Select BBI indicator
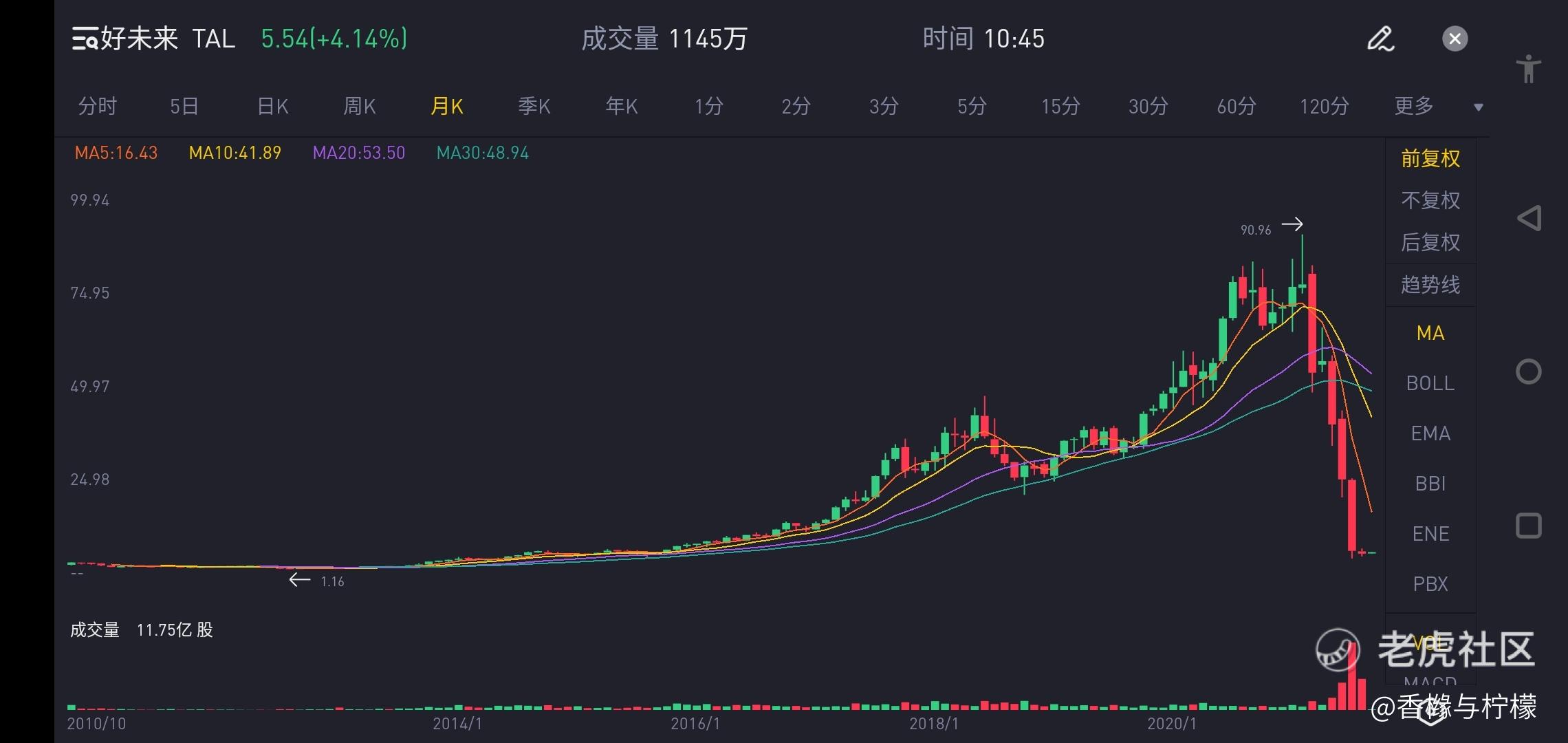The width and height of the screenshot is (1568, 743). (1430, 484)
